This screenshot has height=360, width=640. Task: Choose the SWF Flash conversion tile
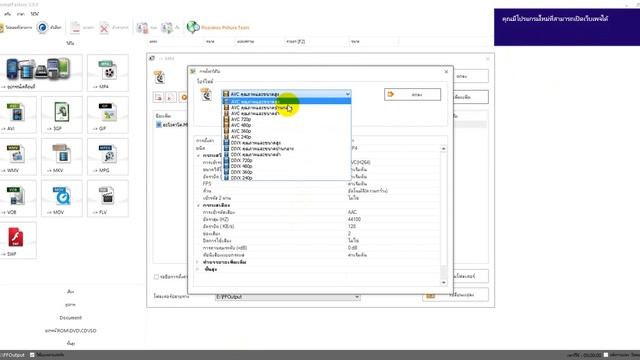click(x=18, y=240)
